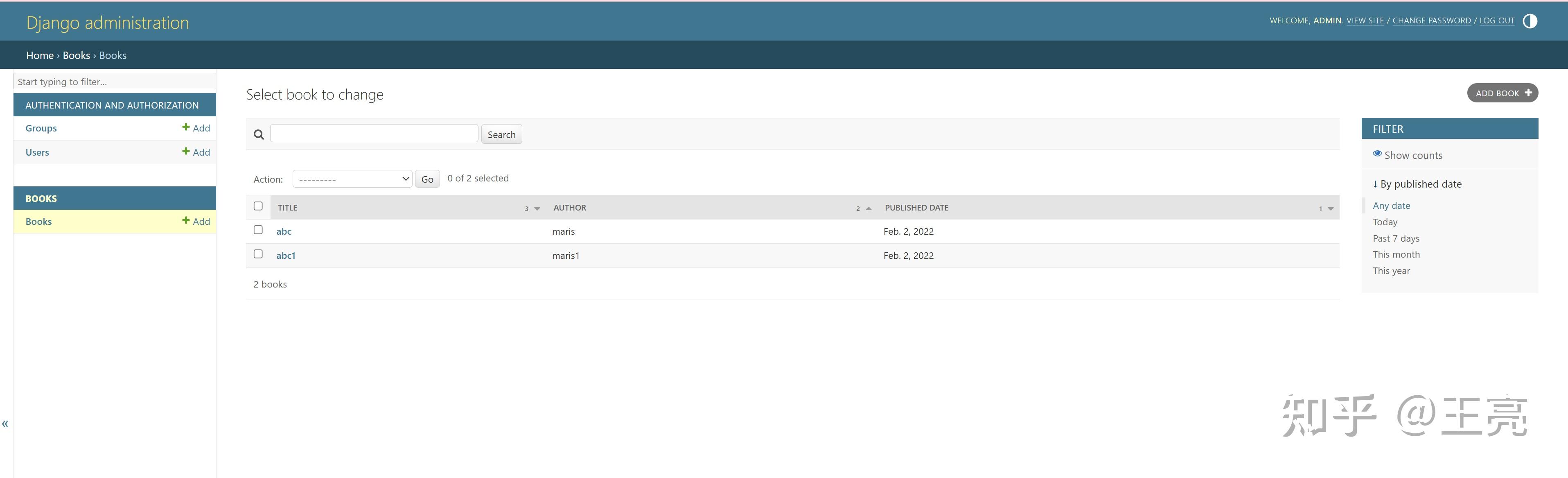Show counts in the filter panel
Image resolution: width=1568 pixels, height=478 pixels.
tap(1412, 155)
